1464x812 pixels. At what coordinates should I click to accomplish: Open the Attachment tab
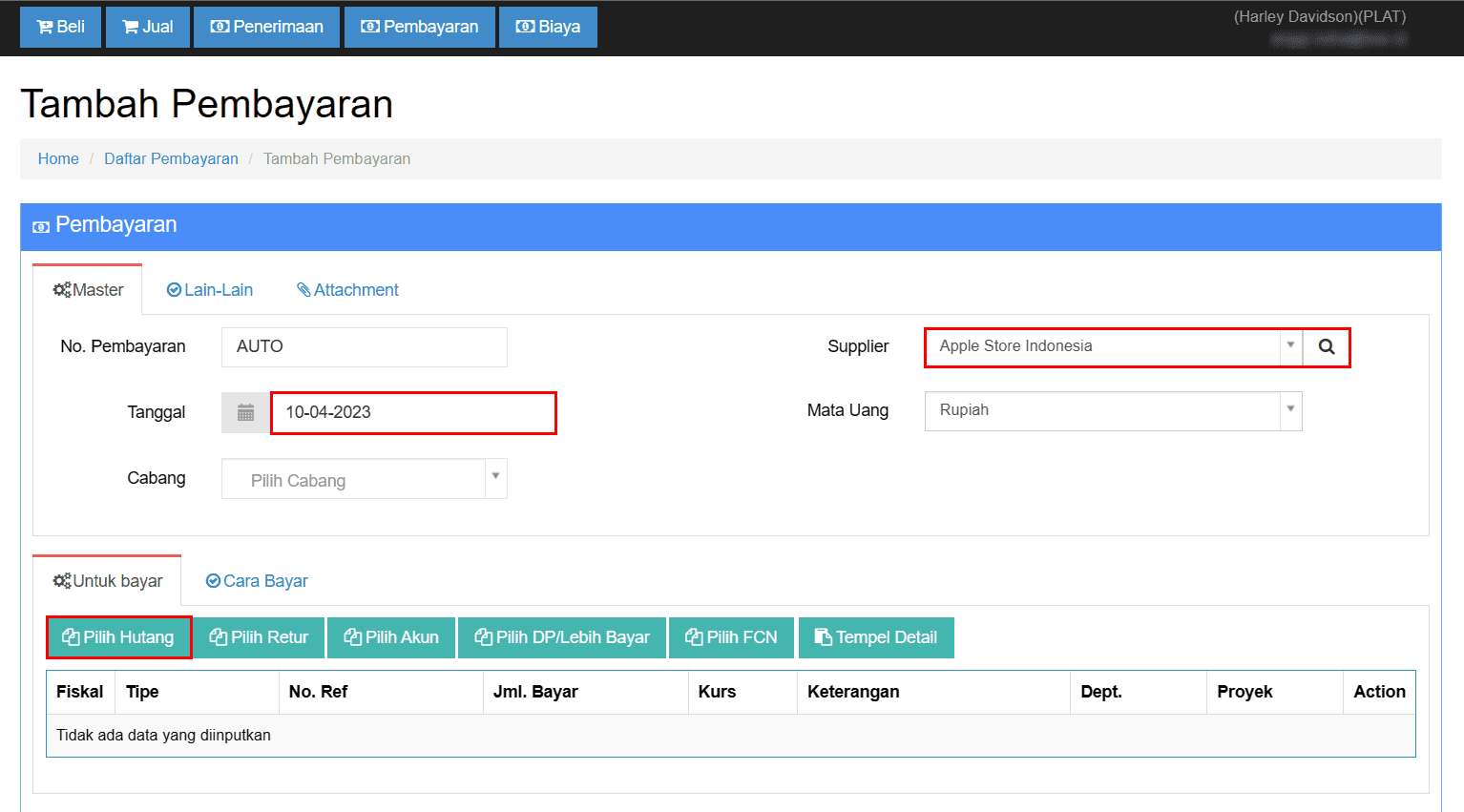coord(347,290)
